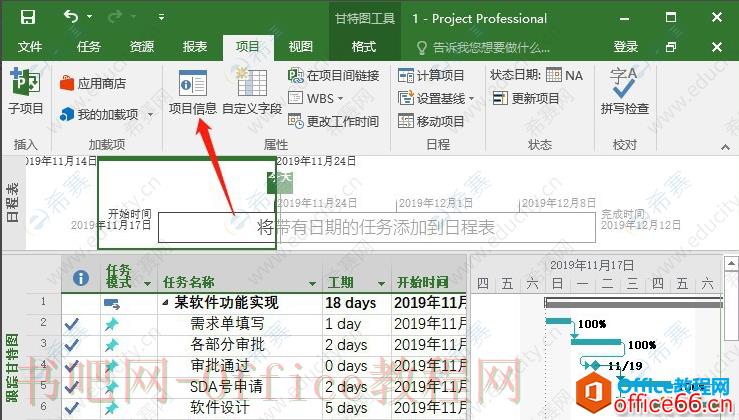Screen dimensions: 739x420
Task: Open the 任务名称 column filter dropdown
Action: tap(312, 283)
